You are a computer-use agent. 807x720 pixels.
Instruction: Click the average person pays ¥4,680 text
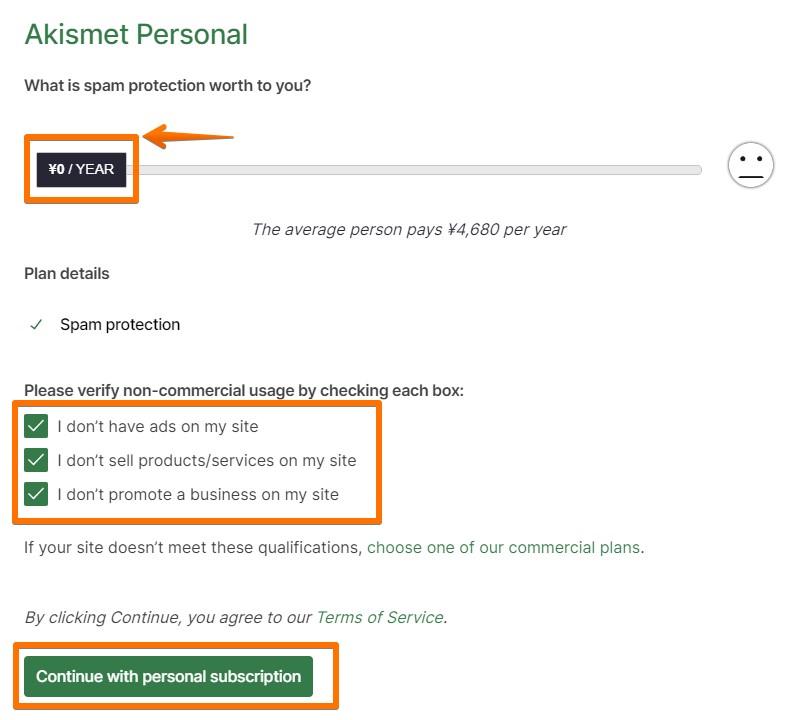pyautogui.click(x=410, y=229)
